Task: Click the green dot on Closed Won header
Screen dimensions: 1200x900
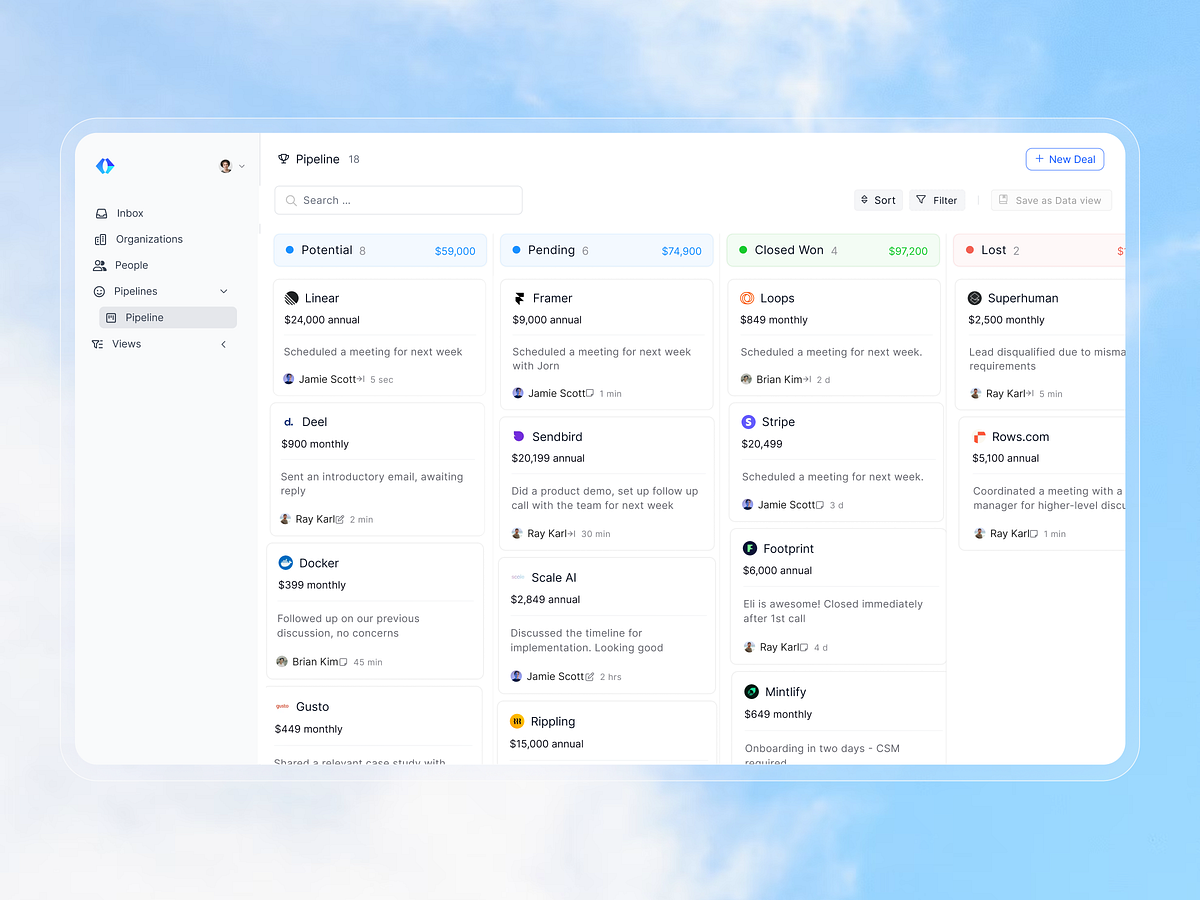Action: 743,250
